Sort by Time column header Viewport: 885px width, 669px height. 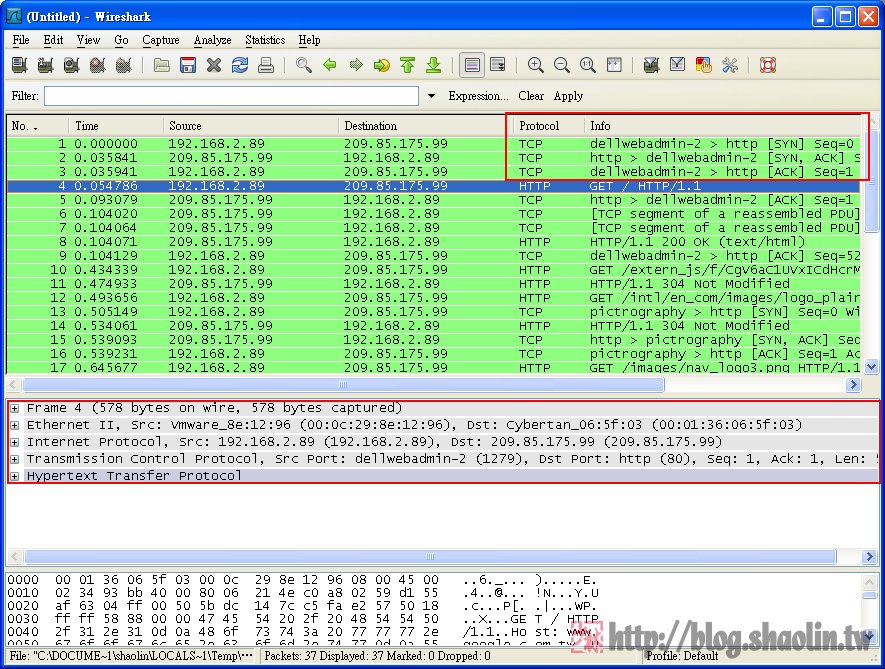[x=116, y=126]
